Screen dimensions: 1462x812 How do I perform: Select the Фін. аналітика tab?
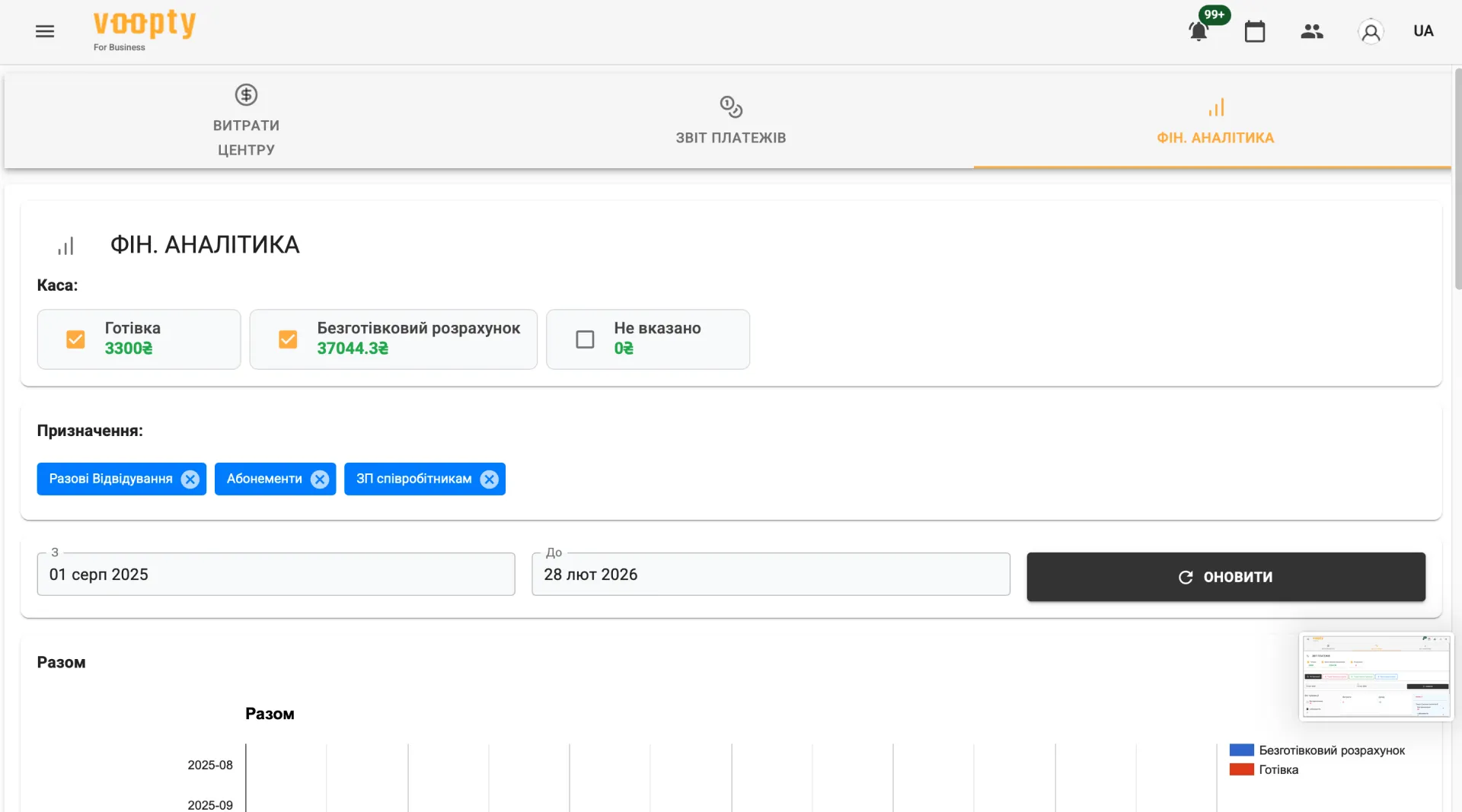click(1215, 120)
